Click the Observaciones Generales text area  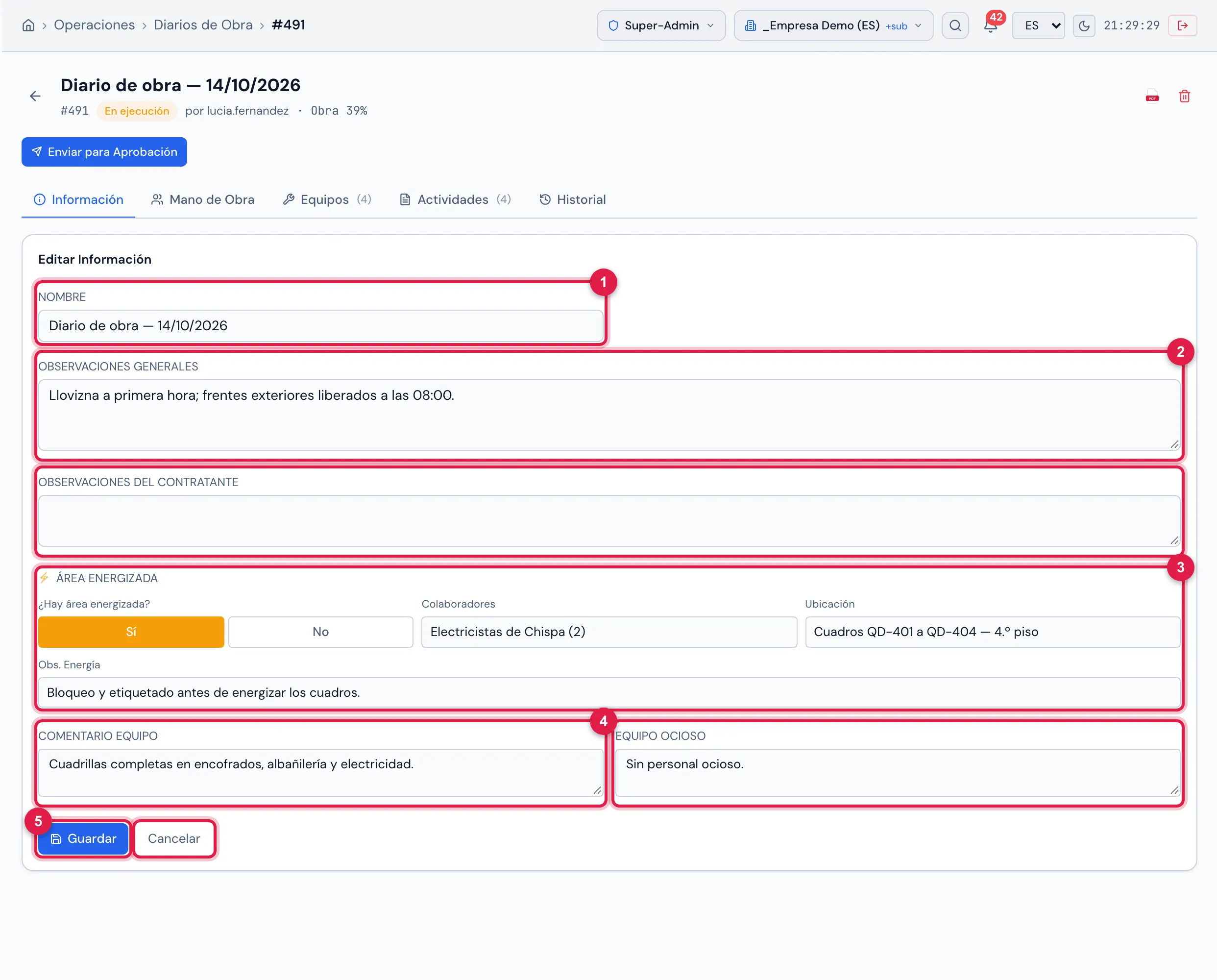[609, 415]
